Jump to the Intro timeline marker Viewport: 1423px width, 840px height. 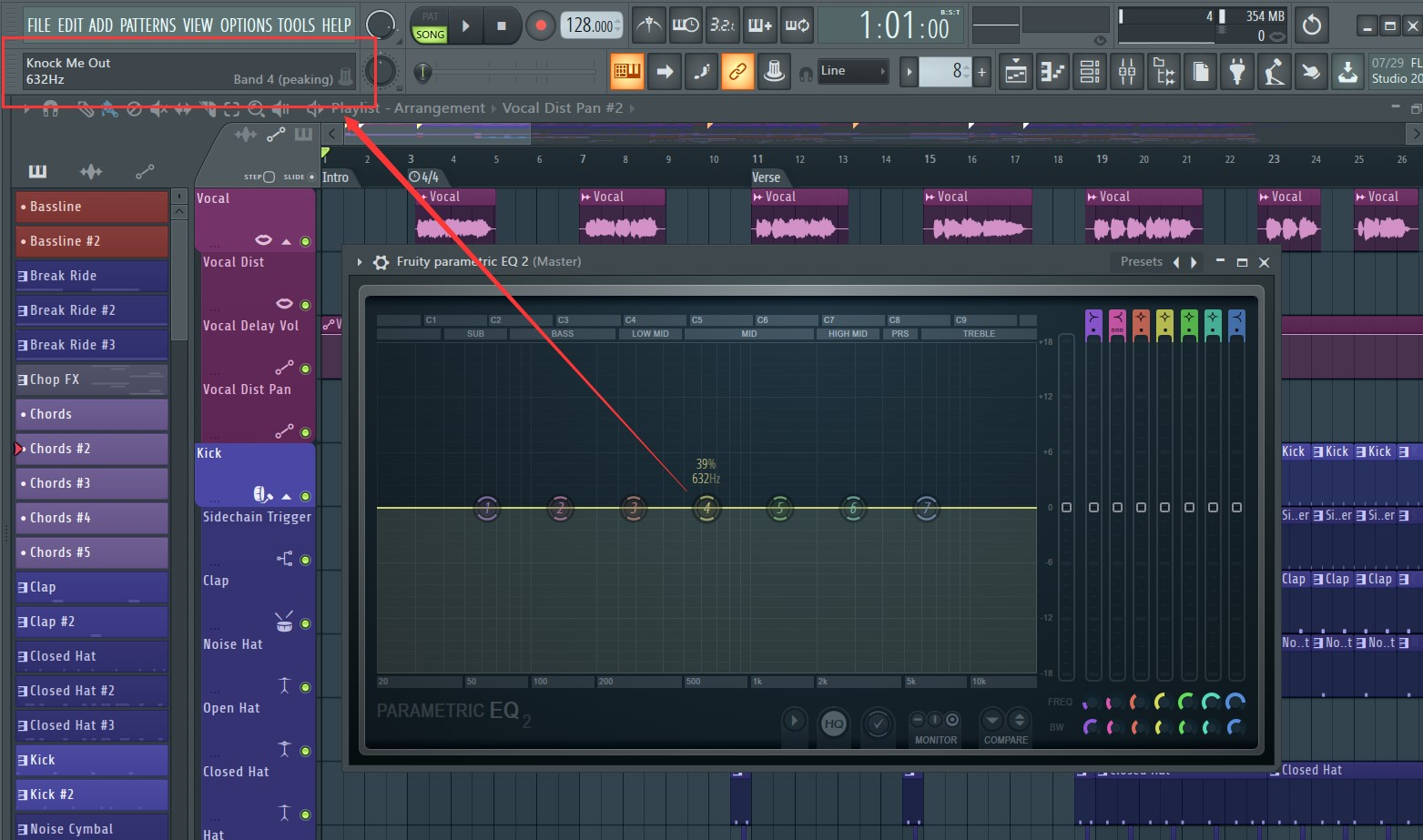335,177
